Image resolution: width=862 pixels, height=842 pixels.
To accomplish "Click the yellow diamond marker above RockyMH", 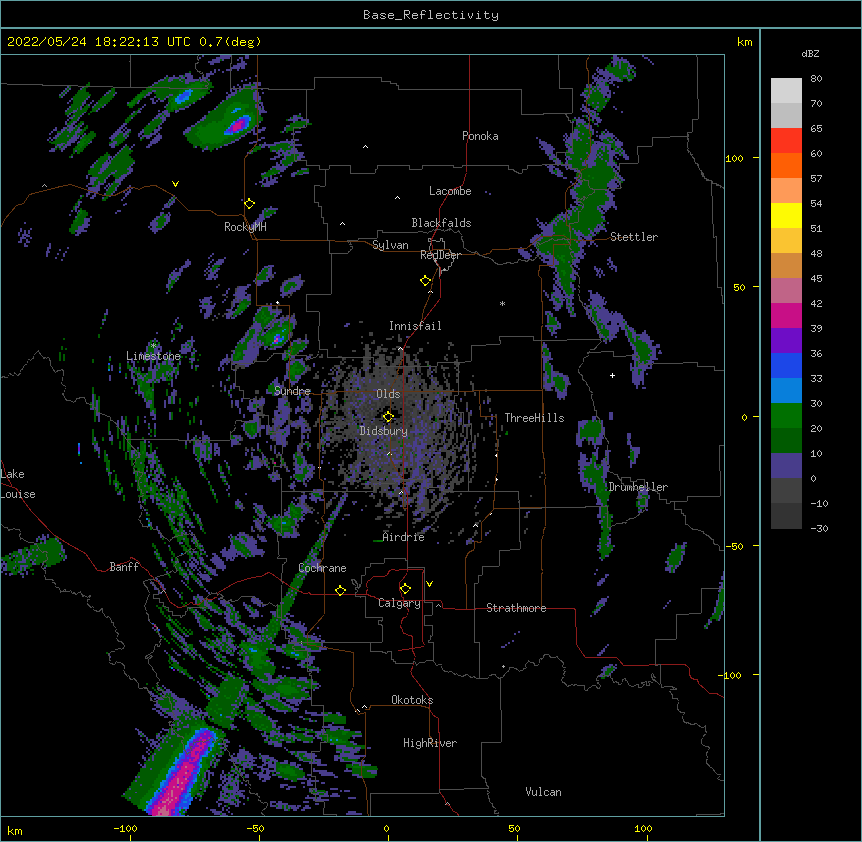I will pos(250,203).
